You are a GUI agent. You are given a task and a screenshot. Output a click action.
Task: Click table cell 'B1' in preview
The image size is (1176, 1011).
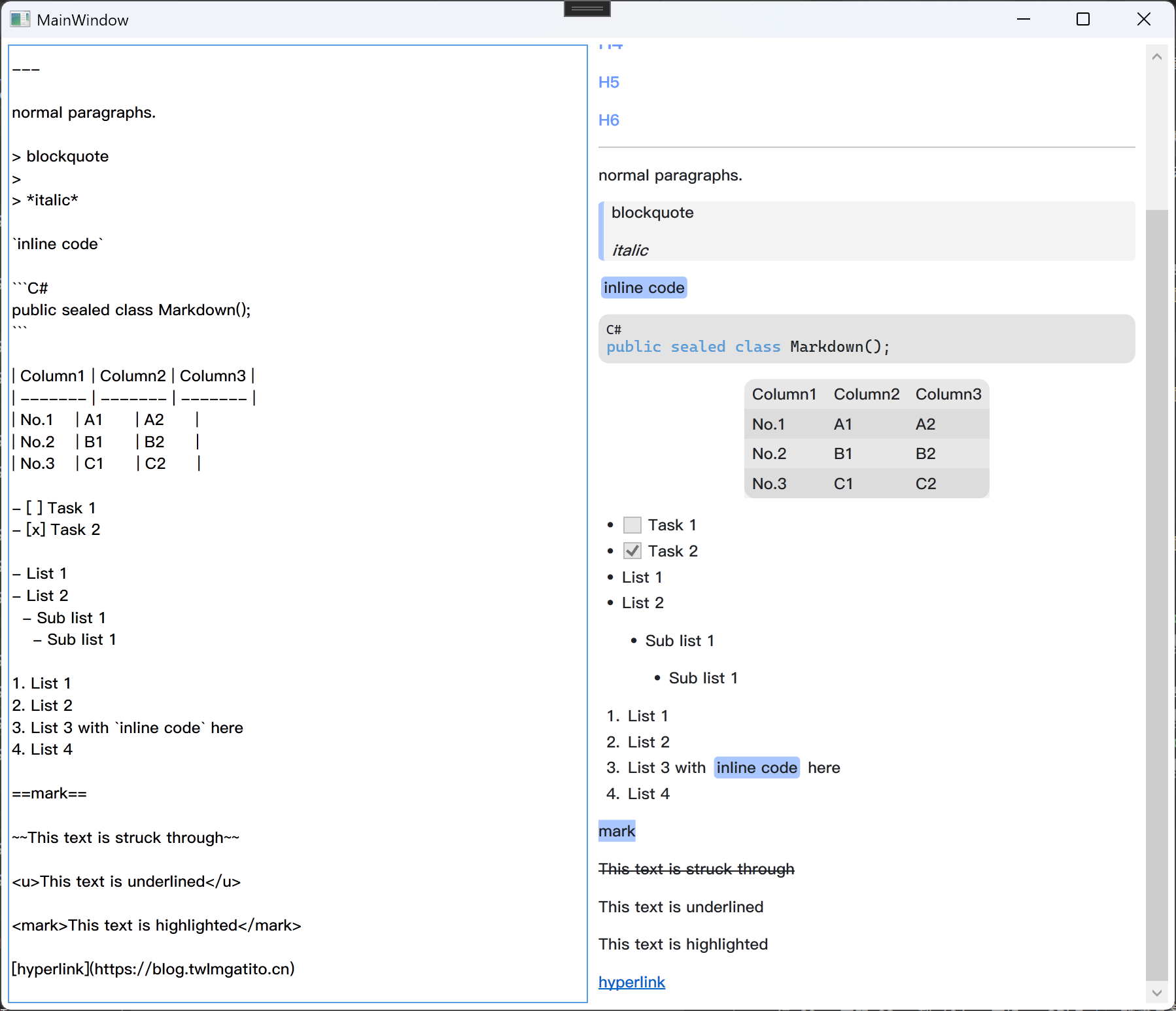tap(842, 454)
